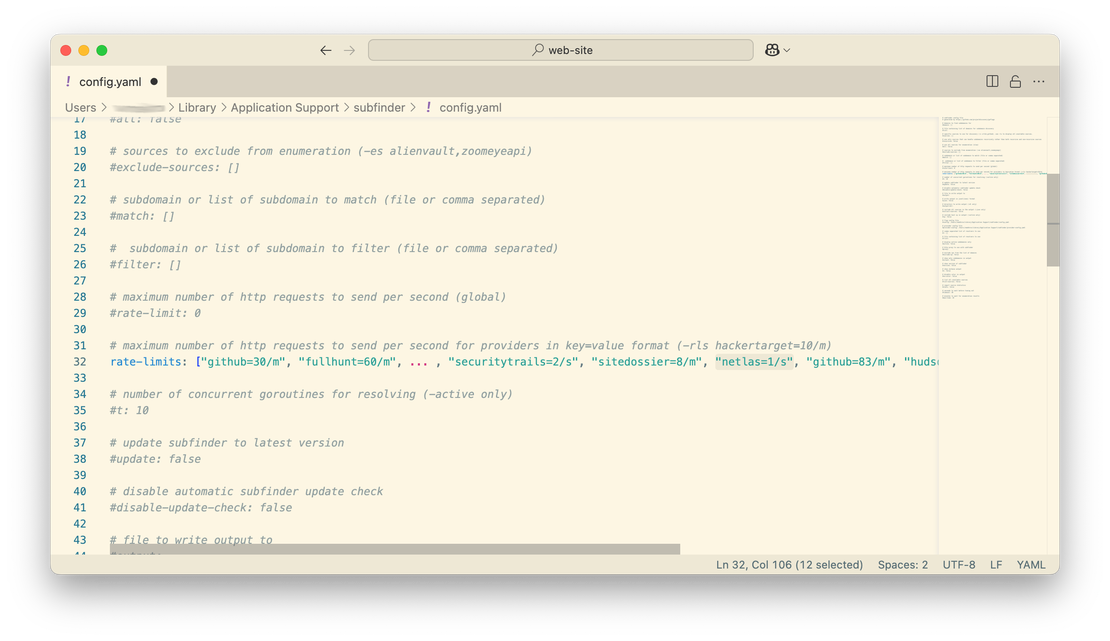Click the web-site search command box
Viewport: 1110px width, 641px height.
click(x=560, y=50)
